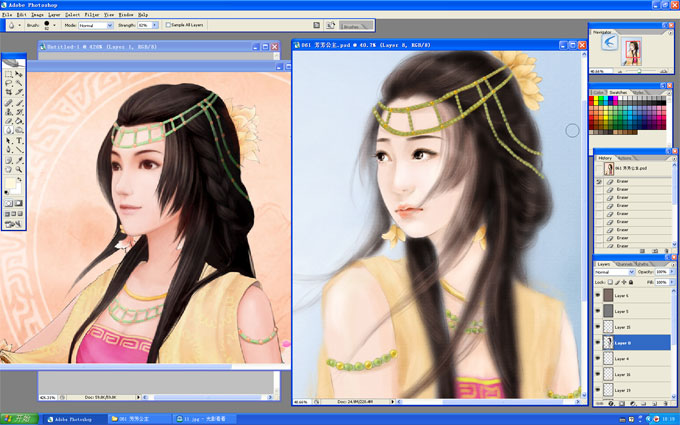
Task: Open the layer Fill arrow
Action: [x=672, y=282]
